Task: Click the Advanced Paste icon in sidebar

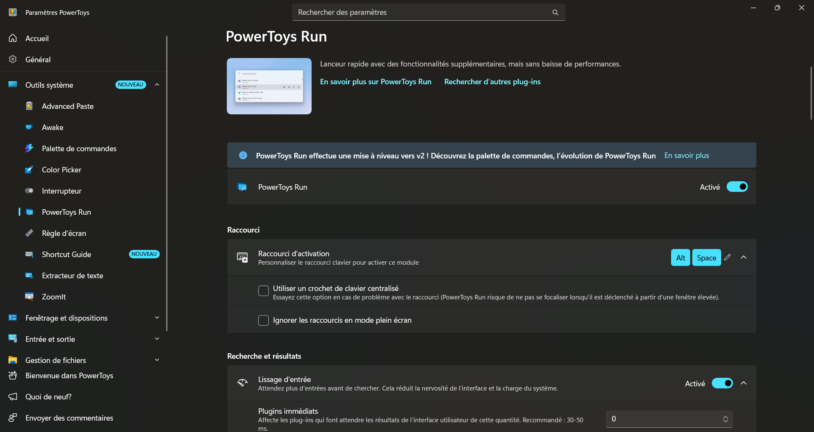Action: tap(29, 106)
